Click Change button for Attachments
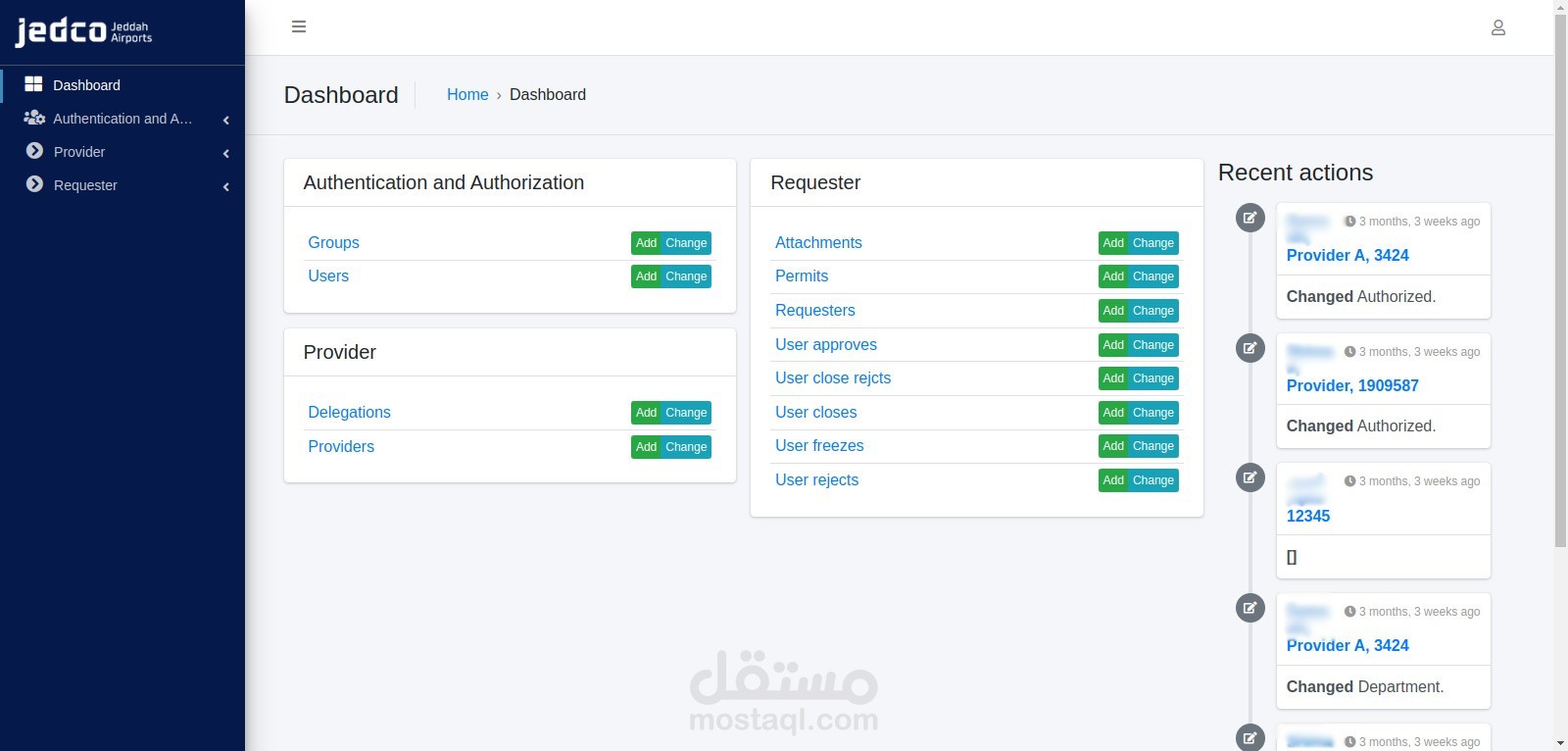Viewport: 1568px width, 751px height. pos(1153,243)
